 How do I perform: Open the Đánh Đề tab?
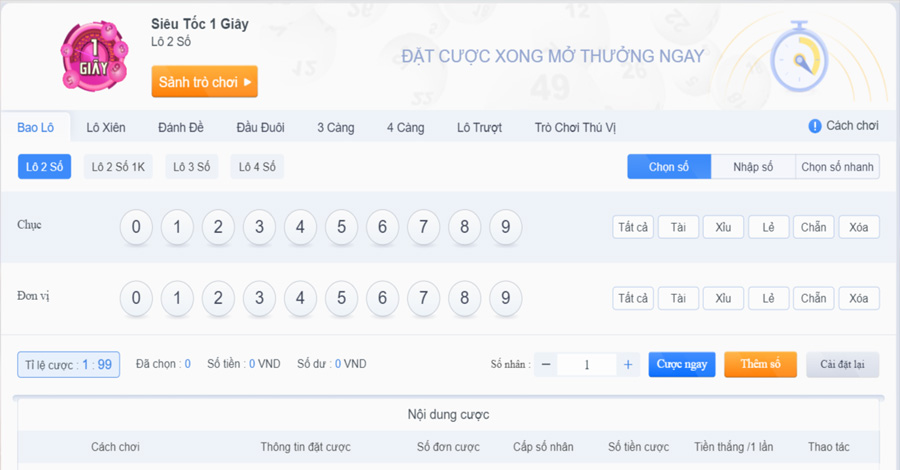(181, 127)
